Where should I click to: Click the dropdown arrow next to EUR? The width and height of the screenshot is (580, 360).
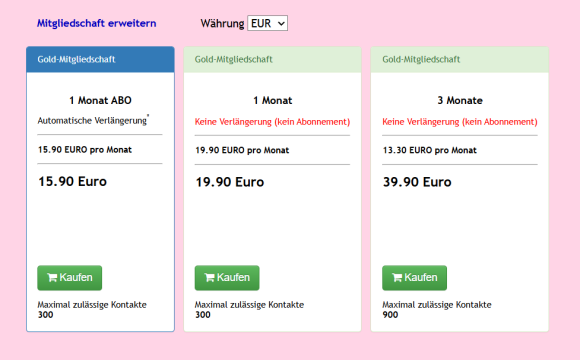click(x=281, y=24)
